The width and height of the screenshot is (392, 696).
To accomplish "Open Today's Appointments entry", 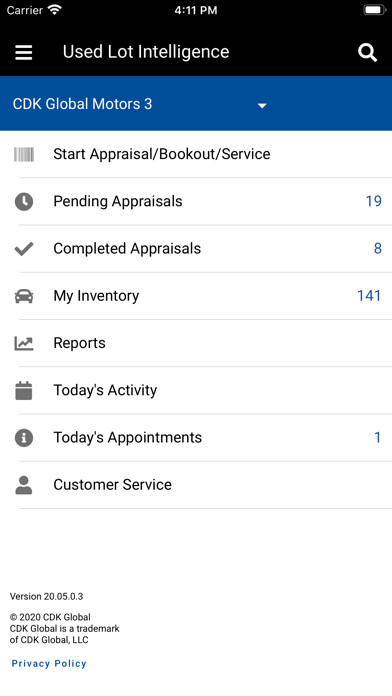I will click(x=196, y=437).
